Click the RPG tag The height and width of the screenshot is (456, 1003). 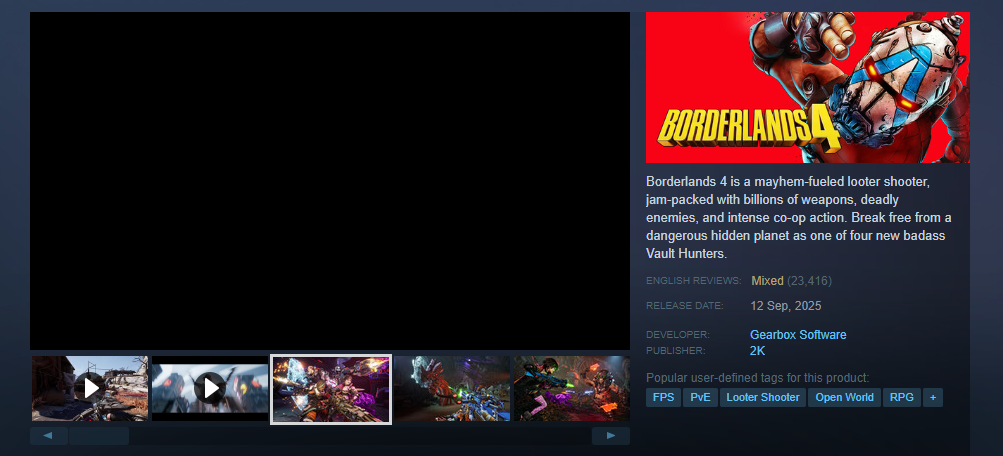pyautogui.click(x=901, y=397)
